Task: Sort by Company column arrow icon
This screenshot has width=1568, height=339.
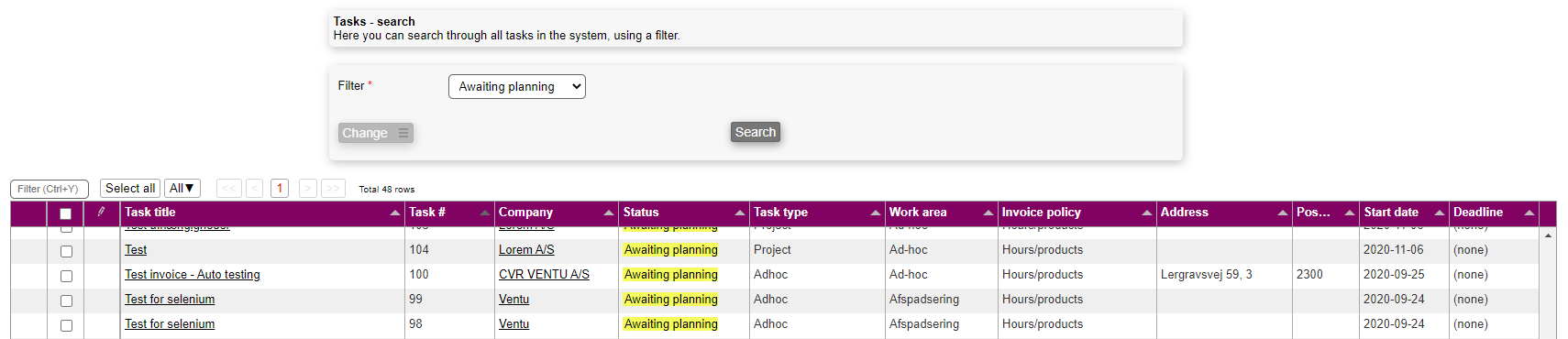Action: 609,213
